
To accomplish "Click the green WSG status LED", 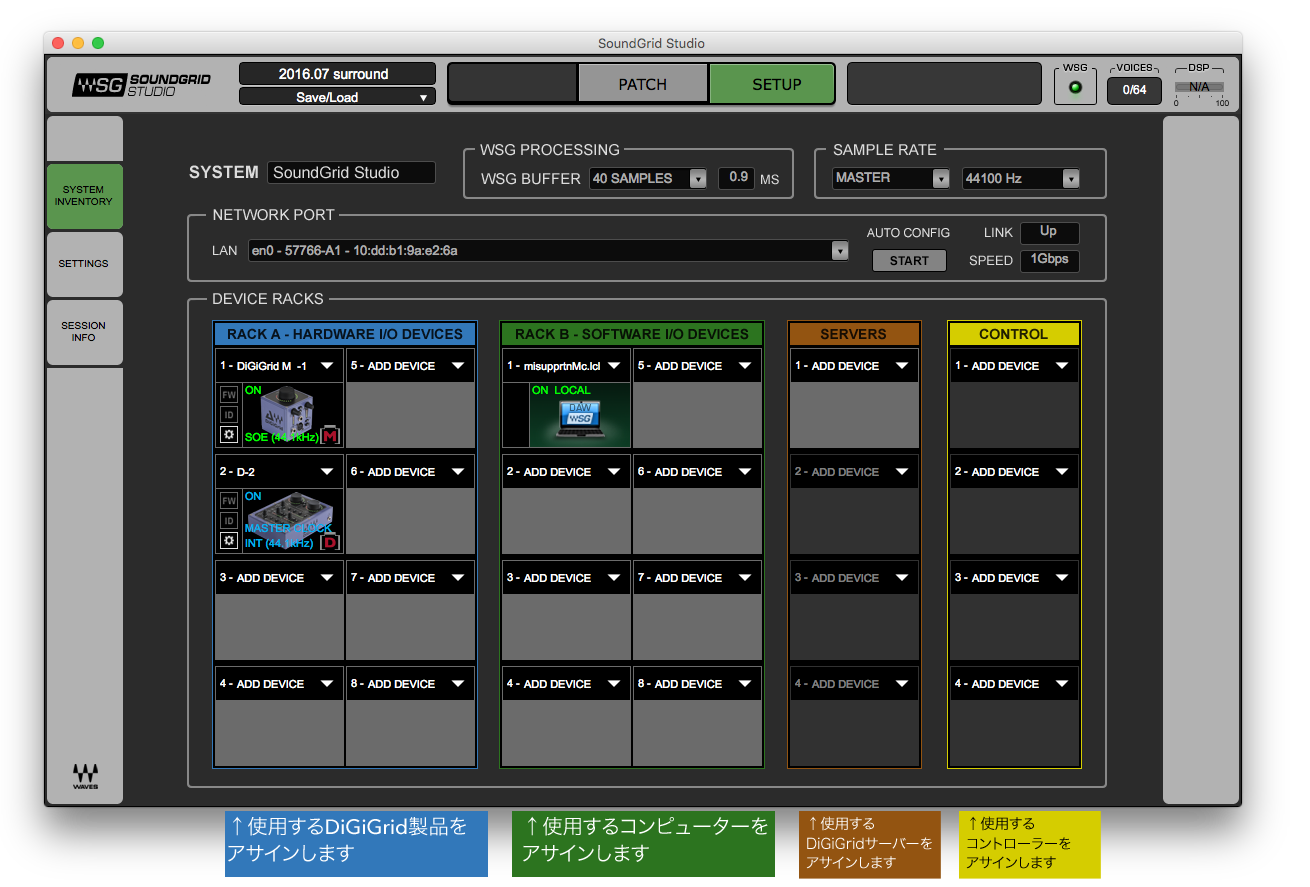I will [1075, 88].
